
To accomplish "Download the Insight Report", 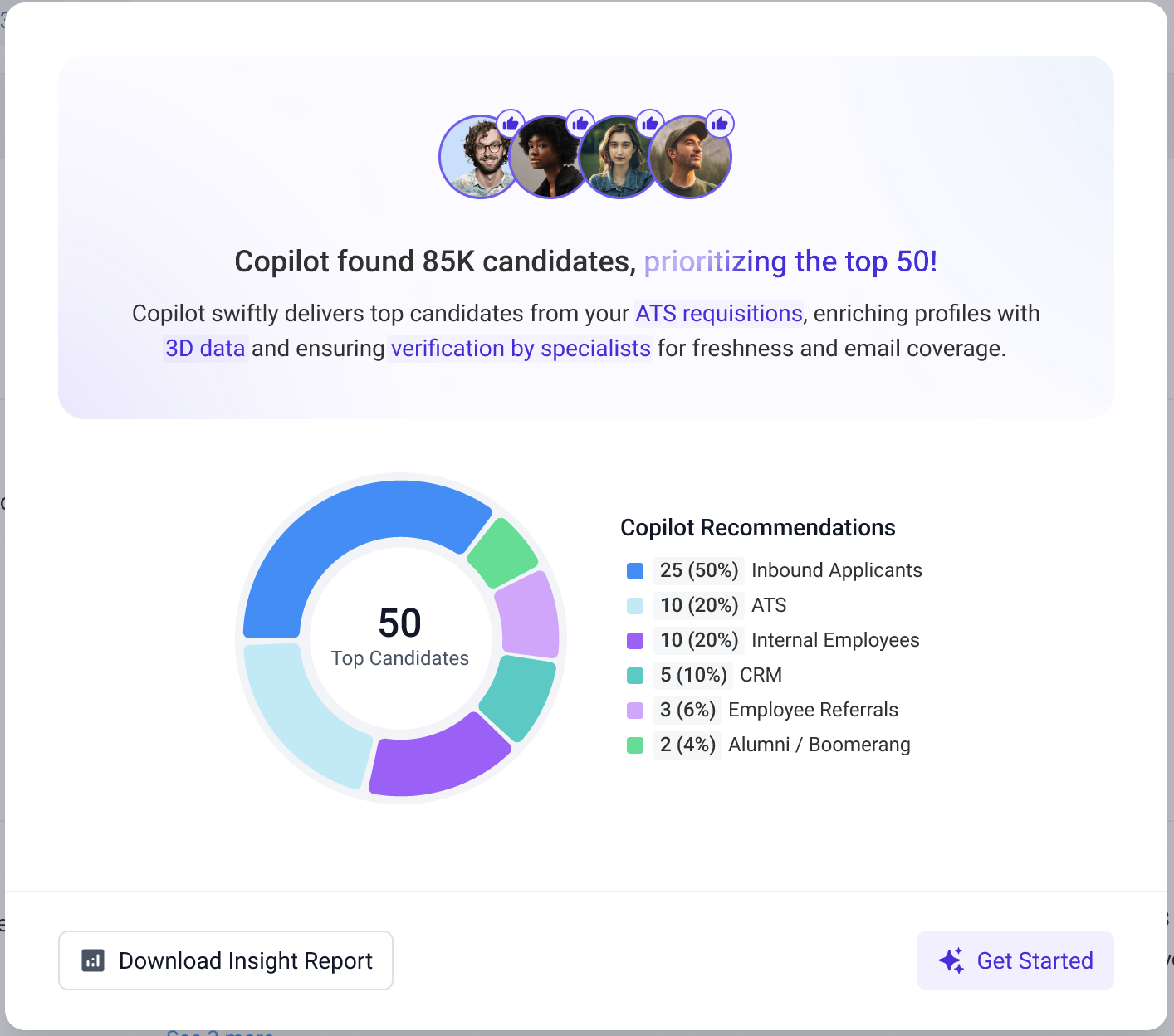I will pyautogui.click(x=226, y=960).
